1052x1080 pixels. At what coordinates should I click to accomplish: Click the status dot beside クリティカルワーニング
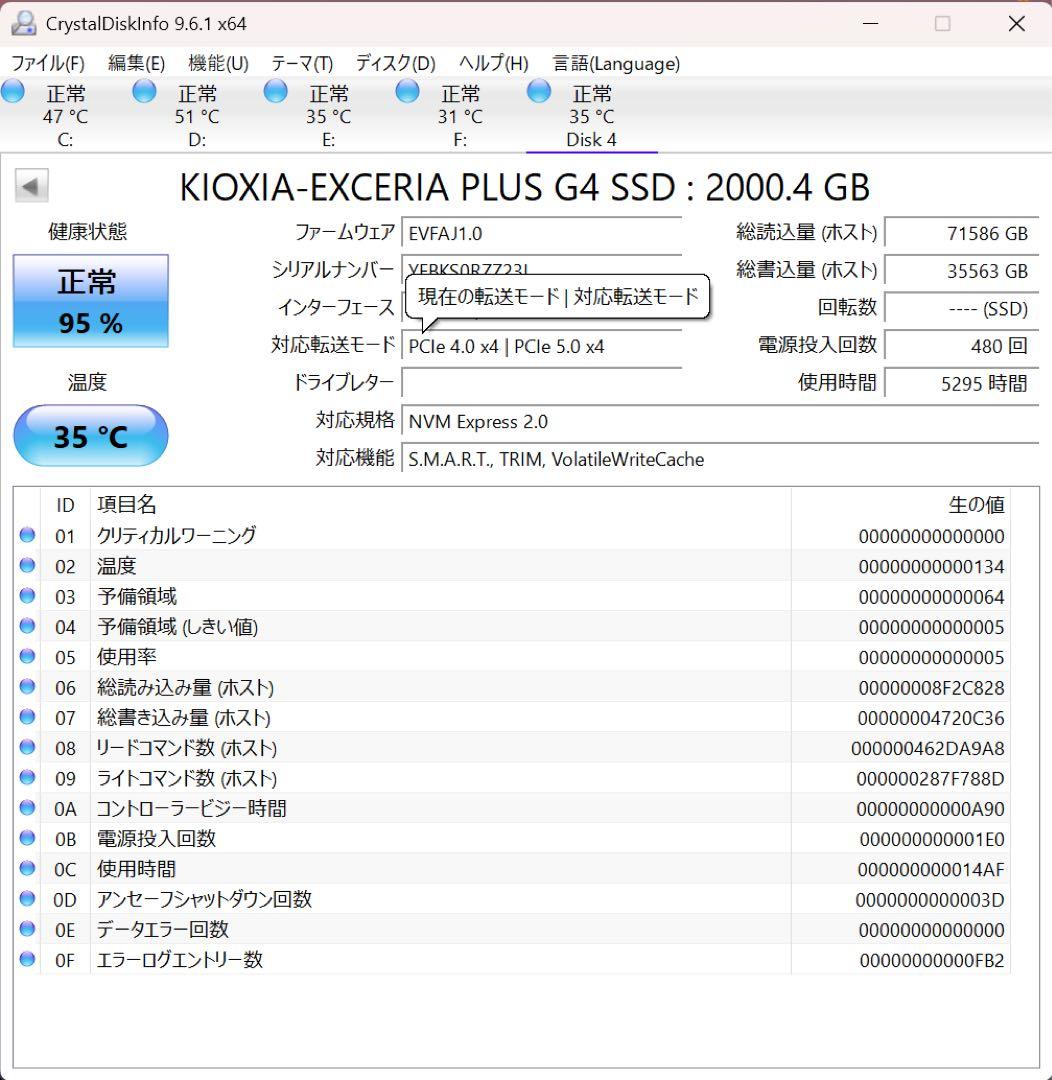27,536
